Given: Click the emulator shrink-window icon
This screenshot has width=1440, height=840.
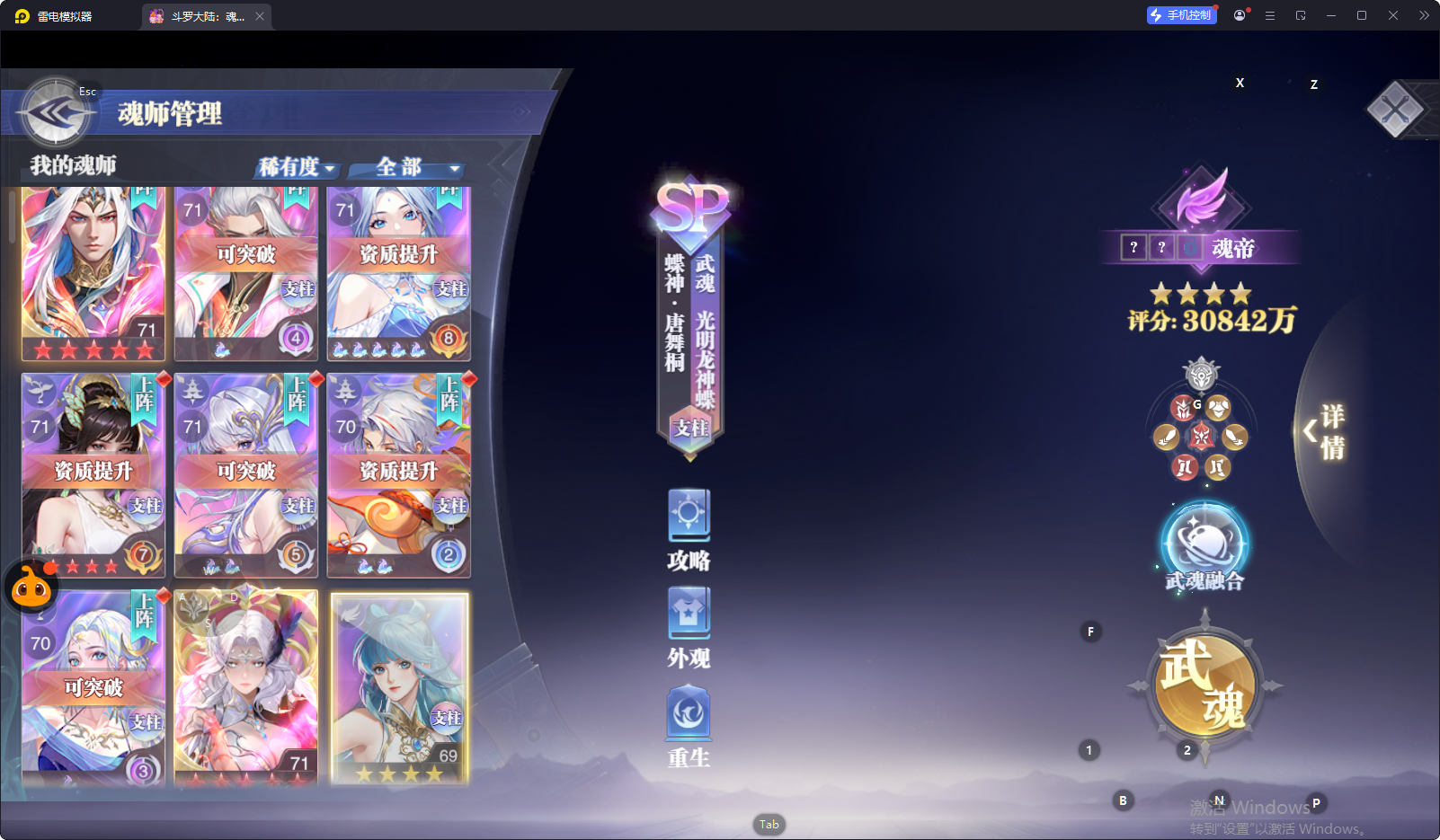Looking at the screenshot, I should tap(1301, 15).
